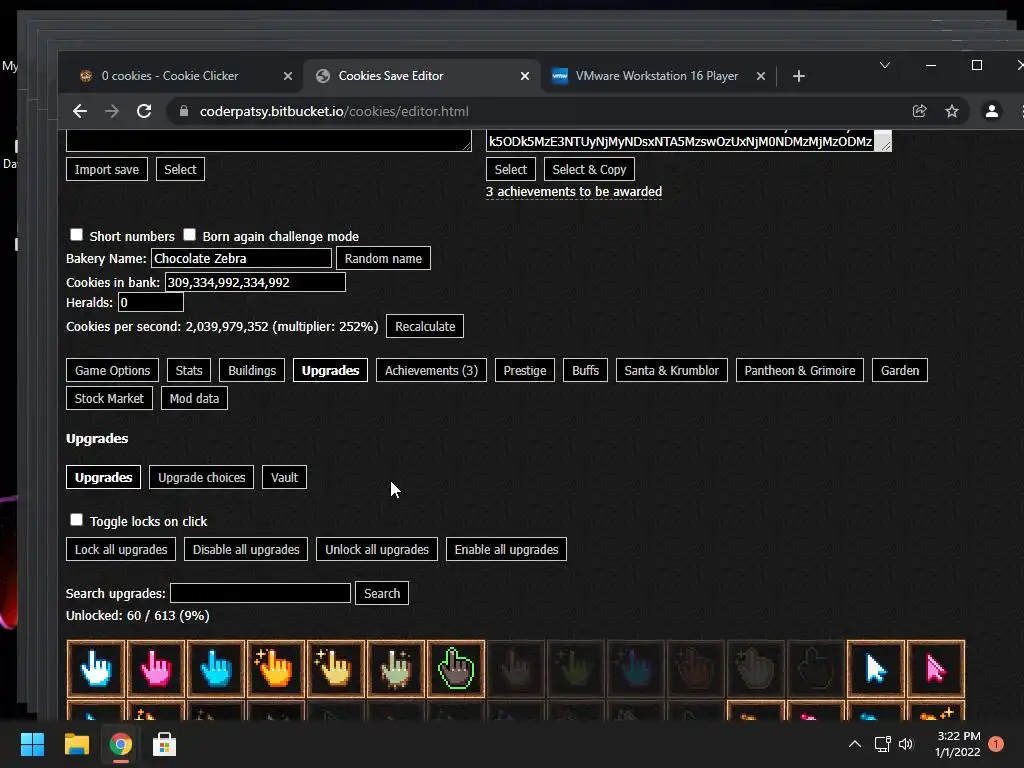Click Unlock all upgrades

[377, 549]
